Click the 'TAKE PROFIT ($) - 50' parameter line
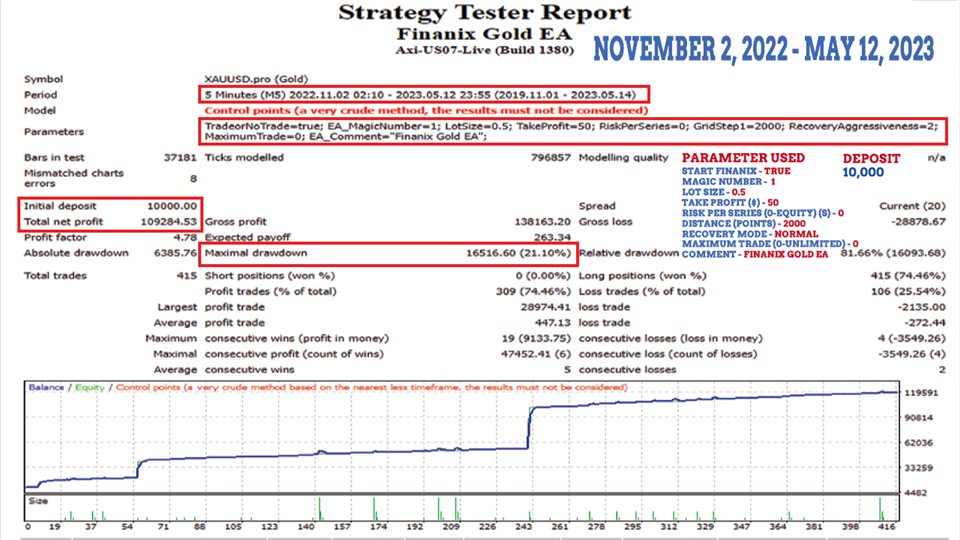The height and width of the screenshot is (540, 960). click(x=730, y=203)
